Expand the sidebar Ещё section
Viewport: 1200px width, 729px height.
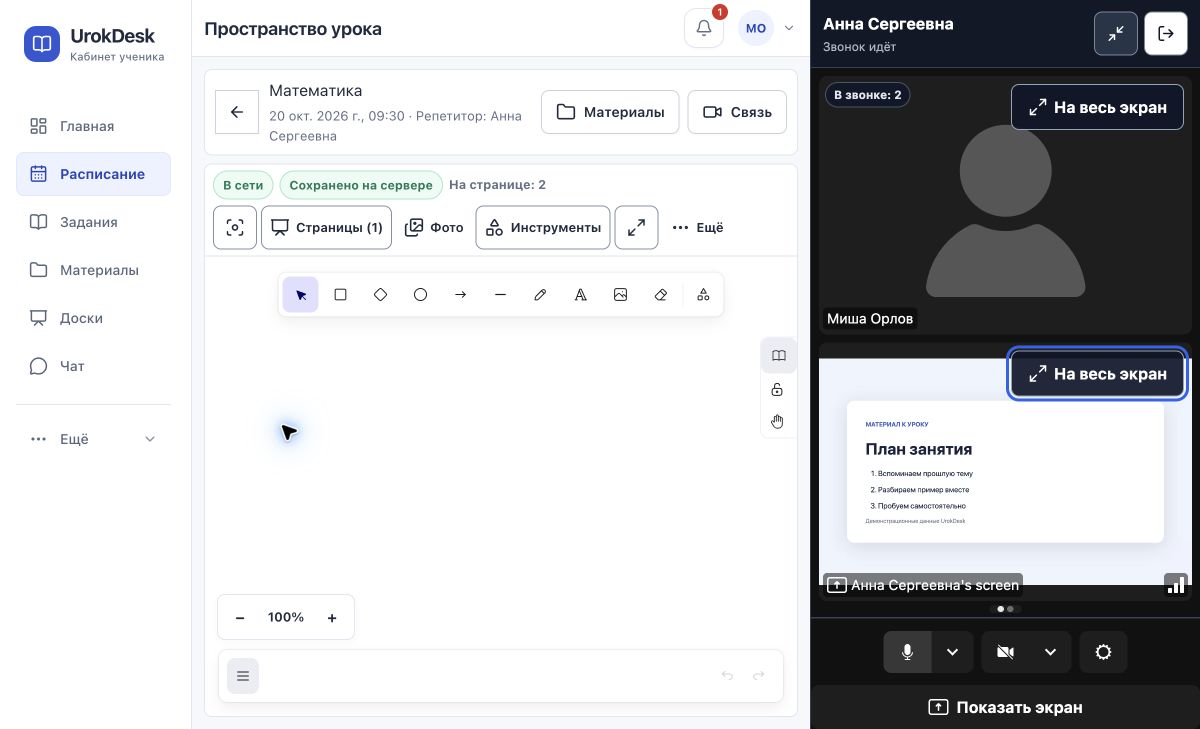tap(93, 439)
